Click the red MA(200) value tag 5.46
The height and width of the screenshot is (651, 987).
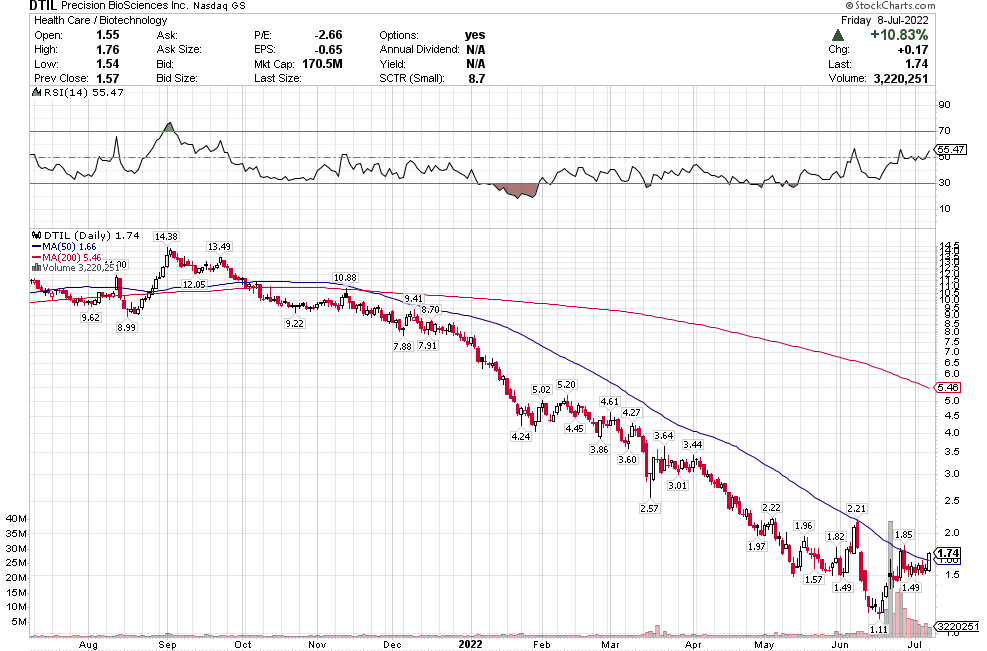(x=951, y=387)
